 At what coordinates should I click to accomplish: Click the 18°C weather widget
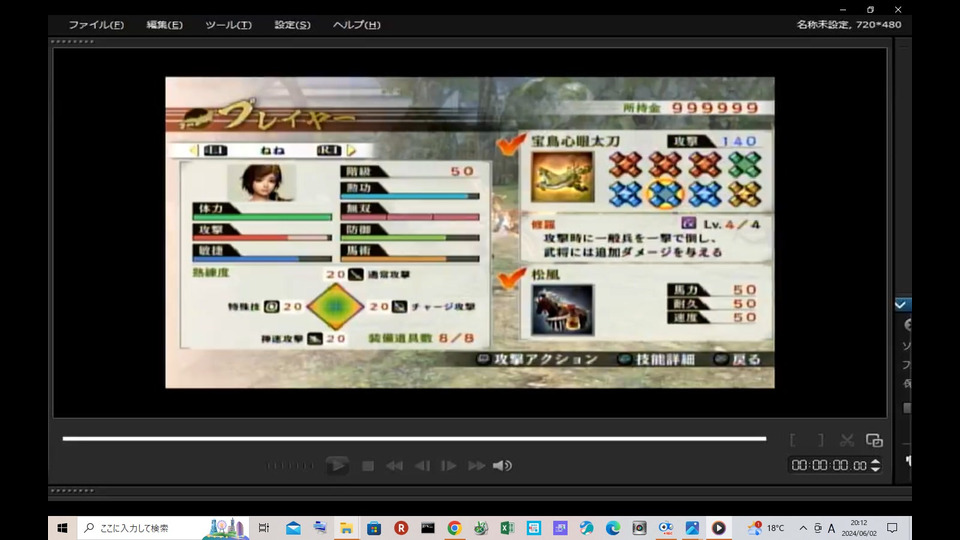(766, 528)
